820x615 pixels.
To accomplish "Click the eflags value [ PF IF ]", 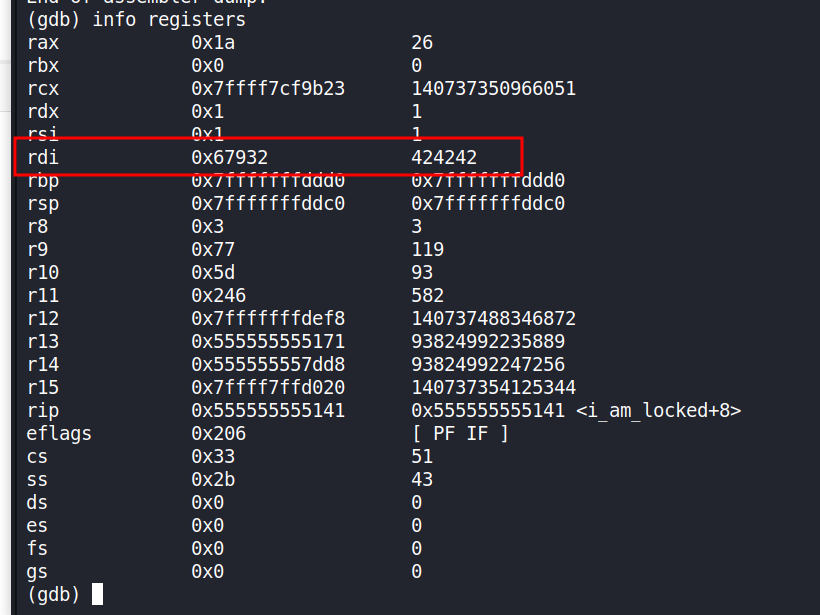I will [460, 434].
